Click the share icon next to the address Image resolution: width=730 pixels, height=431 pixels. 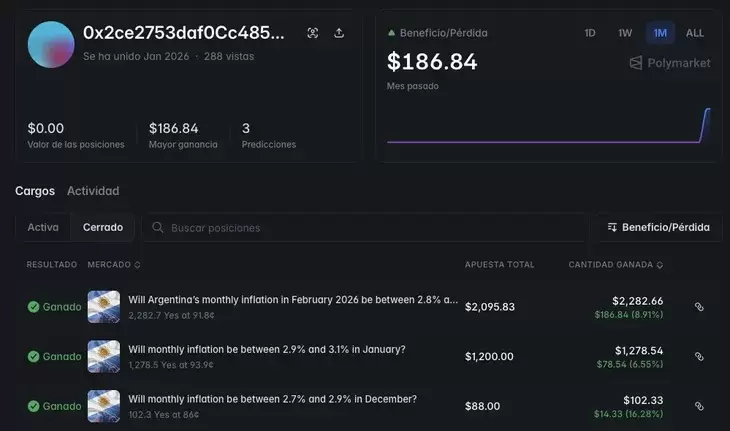339,33
